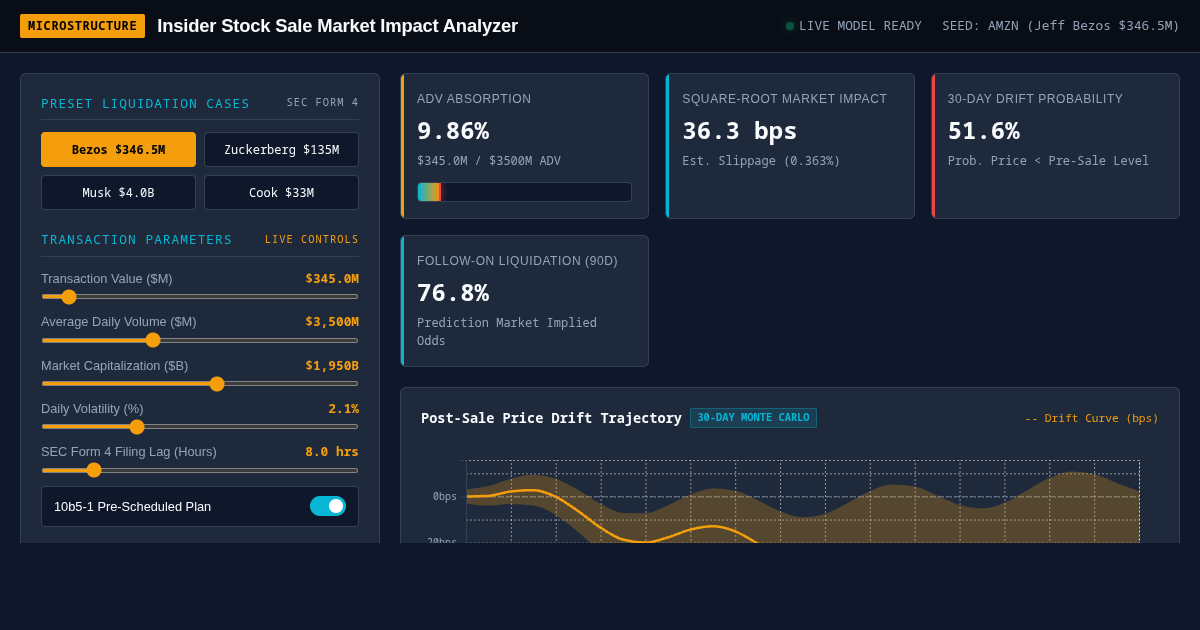
Task: Click the TRANSACTION PARAMETERS heading
Action: click(137, 240)
